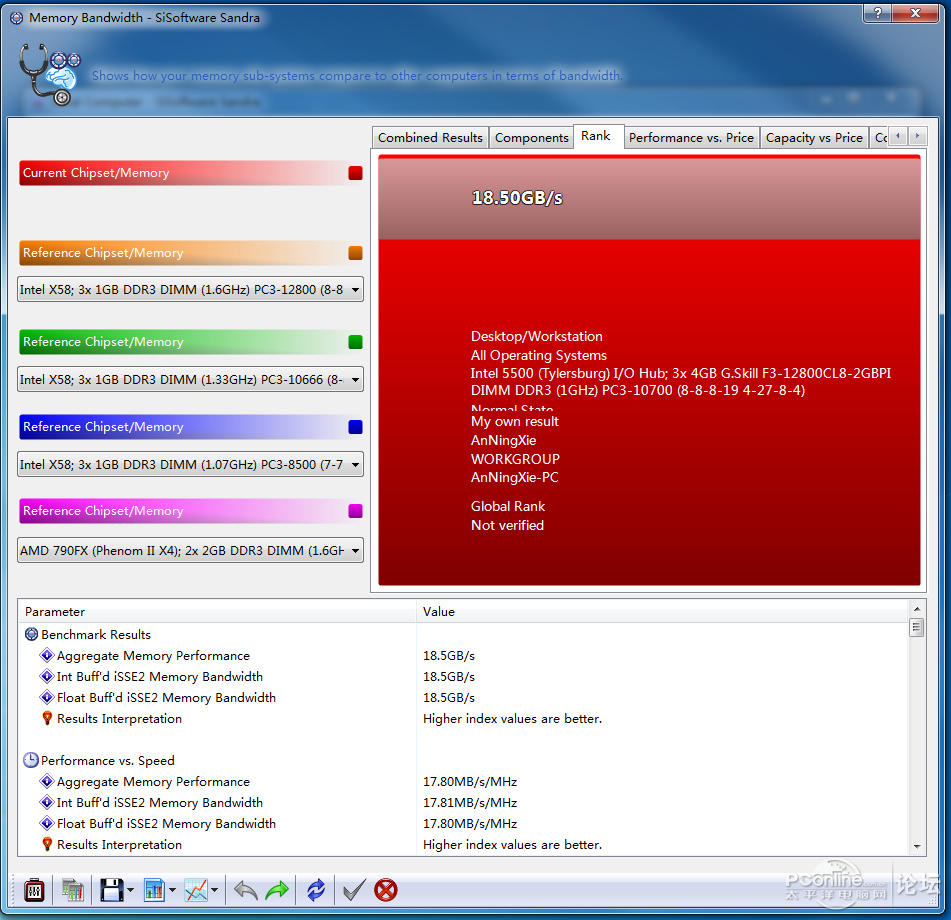Select Int Buff'd iSSE2 row showing 17.81MB/s/MHz
Screen dimensions: 951x920
[463, 803]
